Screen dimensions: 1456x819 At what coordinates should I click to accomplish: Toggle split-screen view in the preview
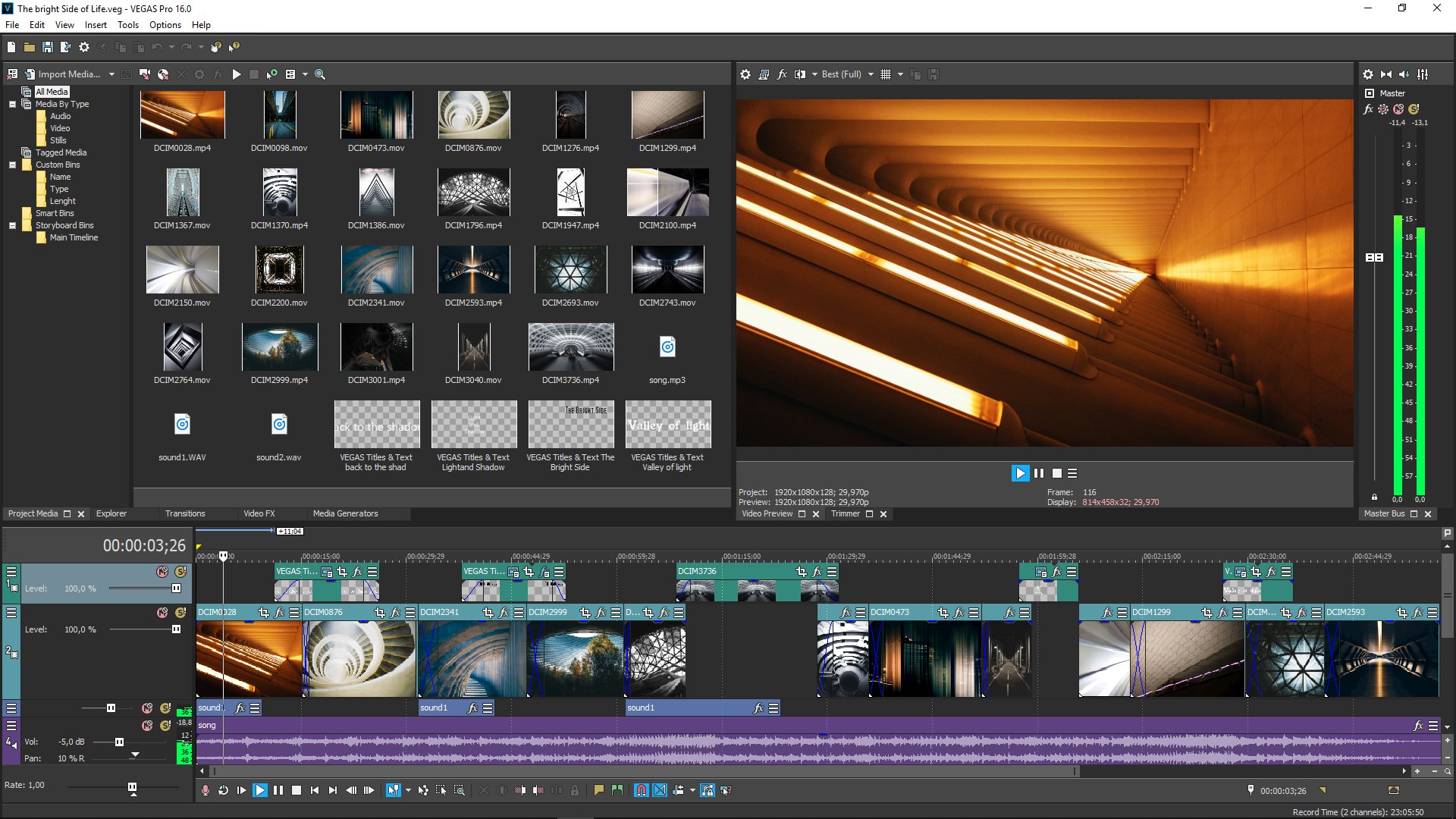coord(800,74)
